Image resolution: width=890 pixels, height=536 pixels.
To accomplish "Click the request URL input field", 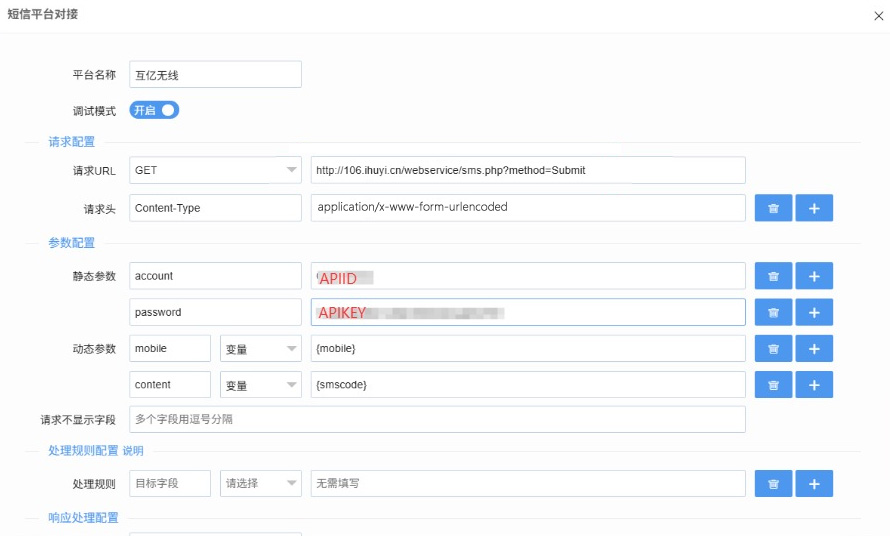I will 527,170.
